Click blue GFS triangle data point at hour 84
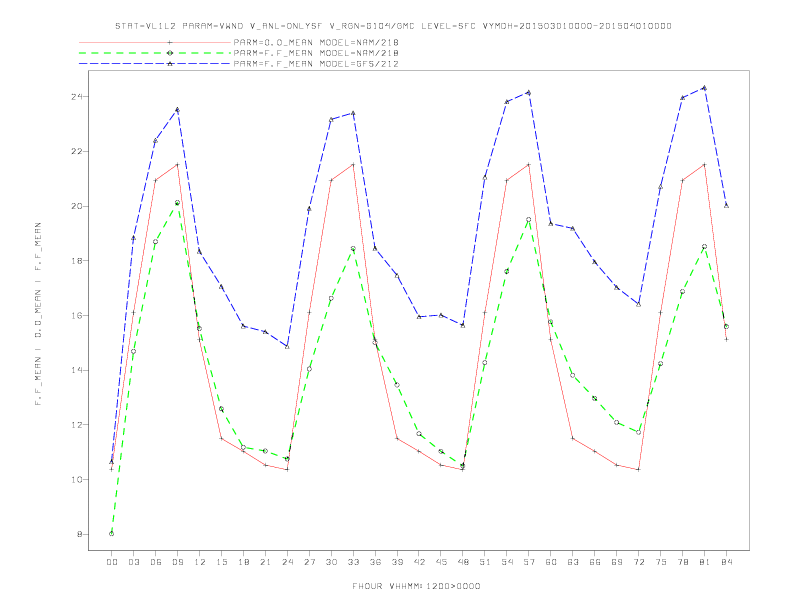The height and width of the screenshot is (612, 792). [726, 206]
